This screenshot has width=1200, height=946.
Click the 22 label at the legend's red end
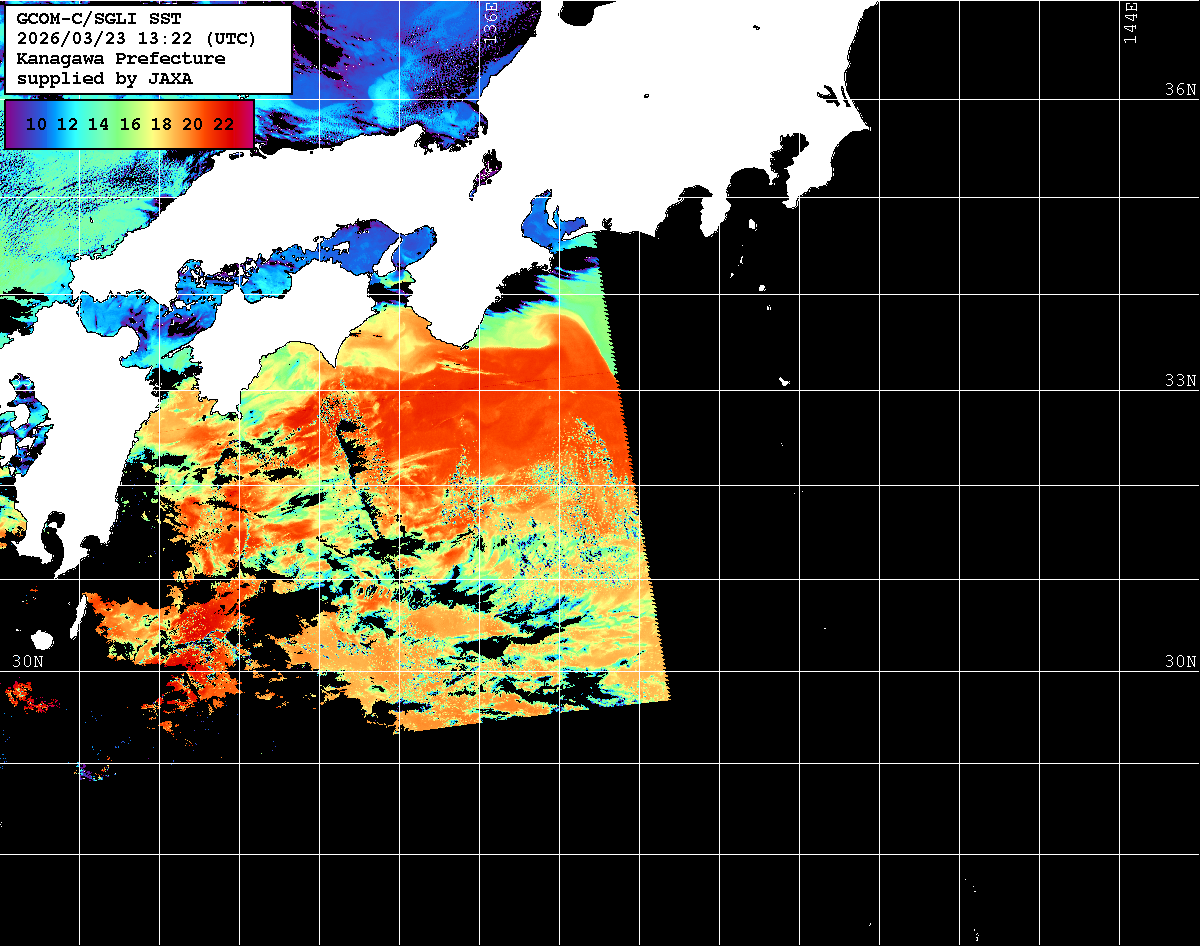pyautogui.click(x=223, y=125)
